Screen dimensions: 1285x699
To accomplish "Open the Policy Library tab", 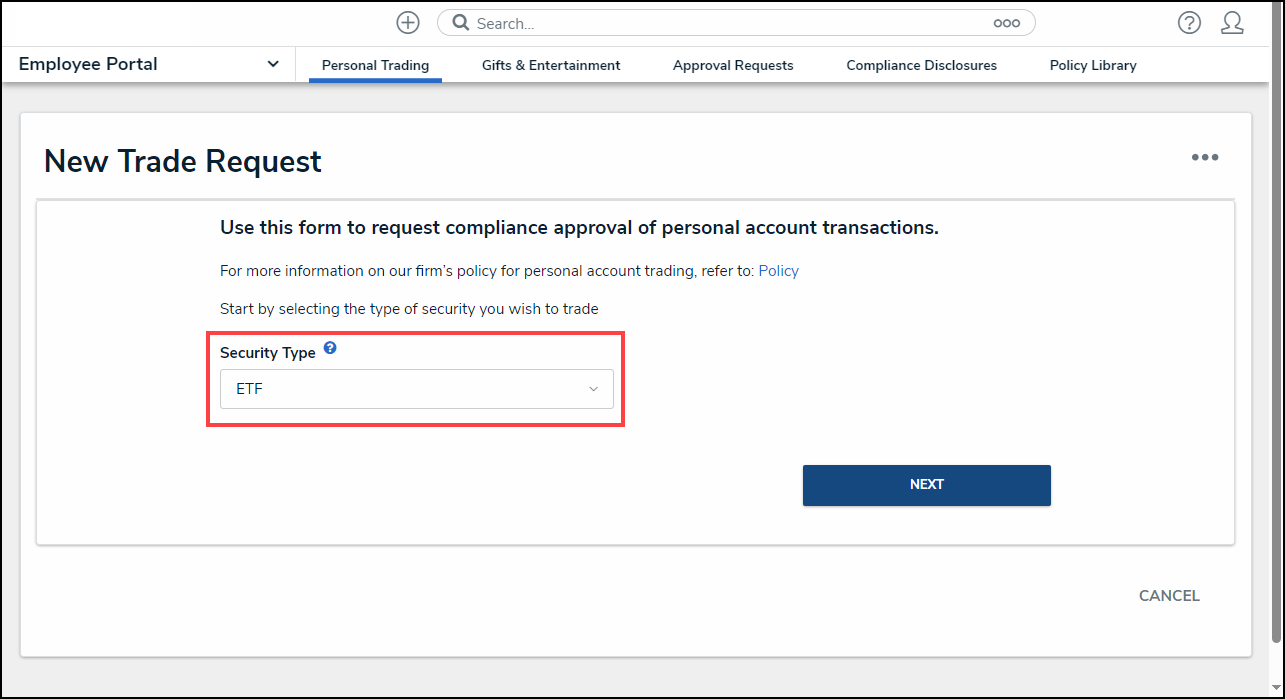I will coord(1093,66).
